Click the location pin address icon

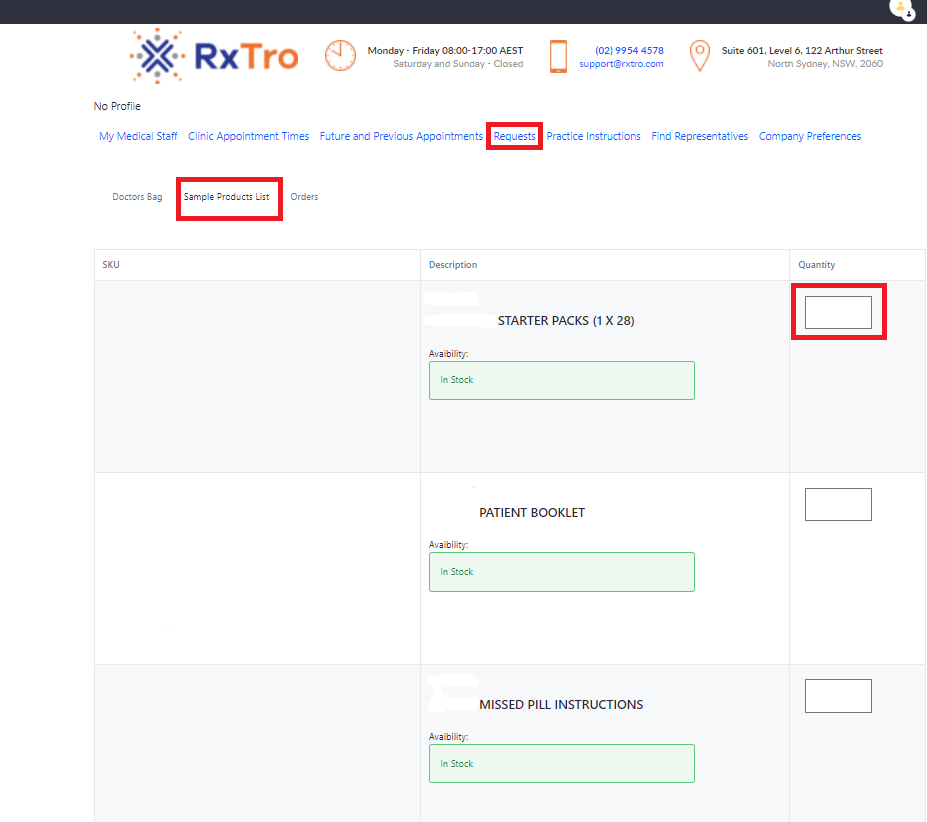coord(700,56)
